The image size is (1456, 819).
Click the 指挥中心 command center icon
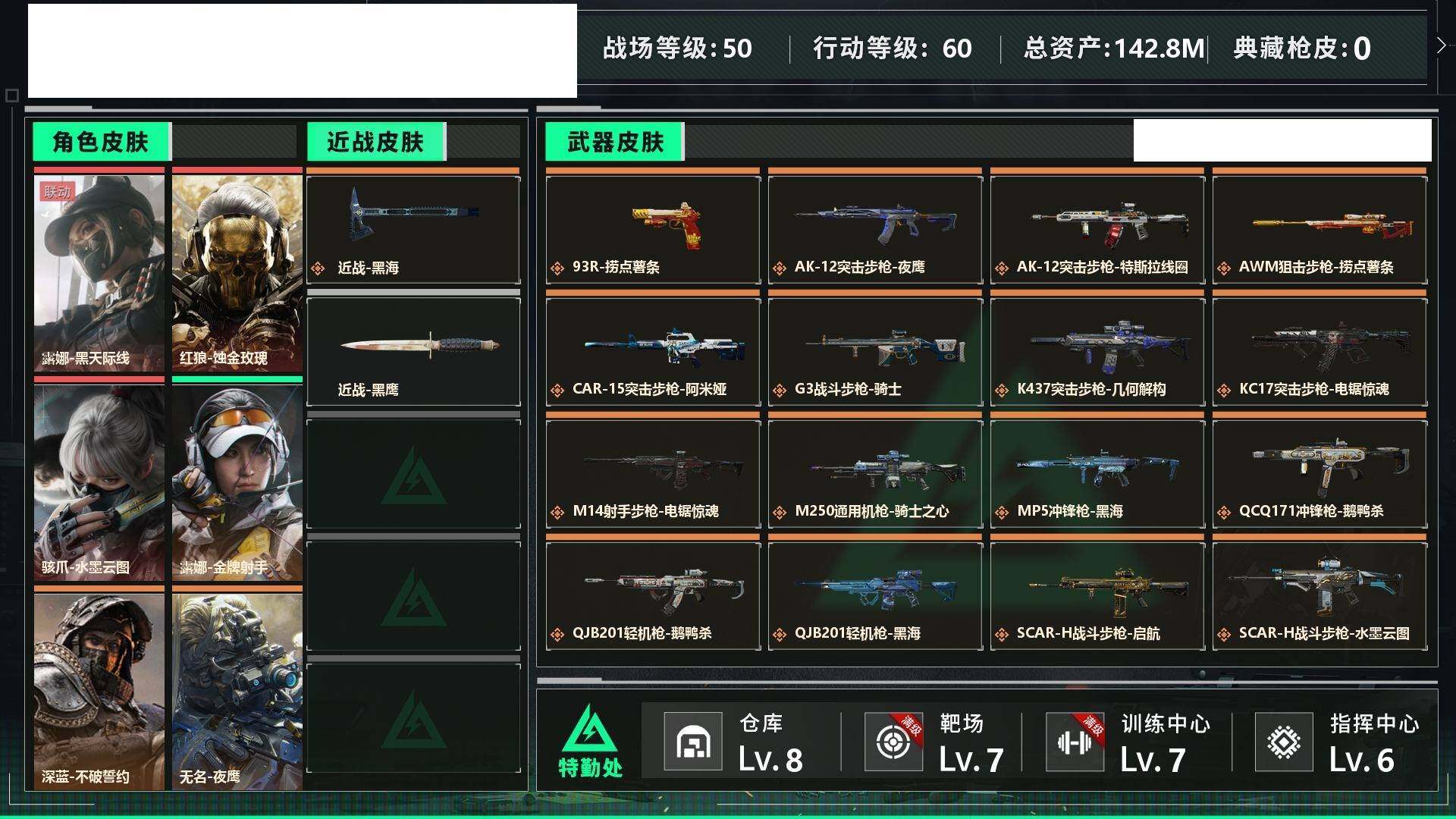click(x=1284, y=742)
